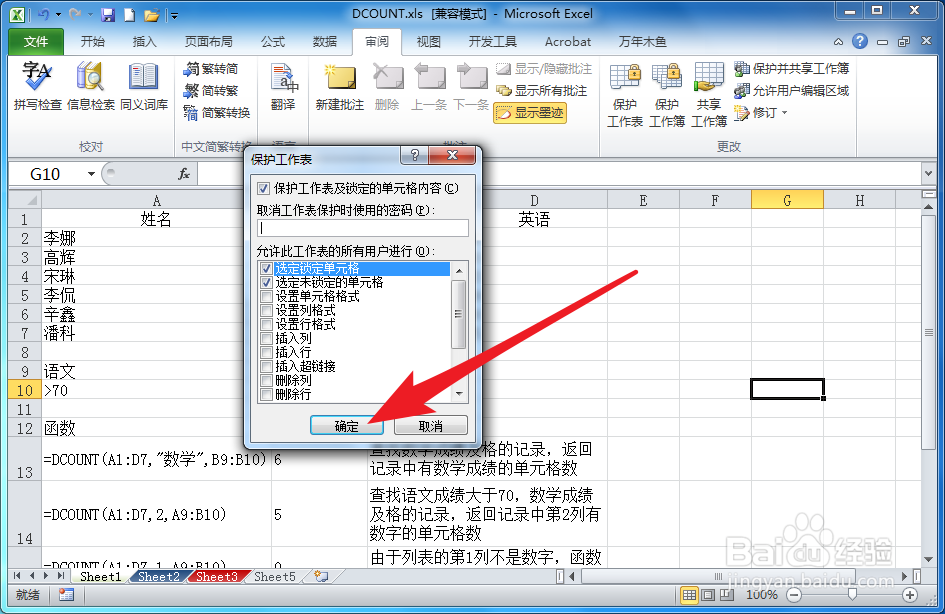This screenshot has height=614, width=945.
Task: Switch to the 开始 (Home) tab
Action: 93,41
